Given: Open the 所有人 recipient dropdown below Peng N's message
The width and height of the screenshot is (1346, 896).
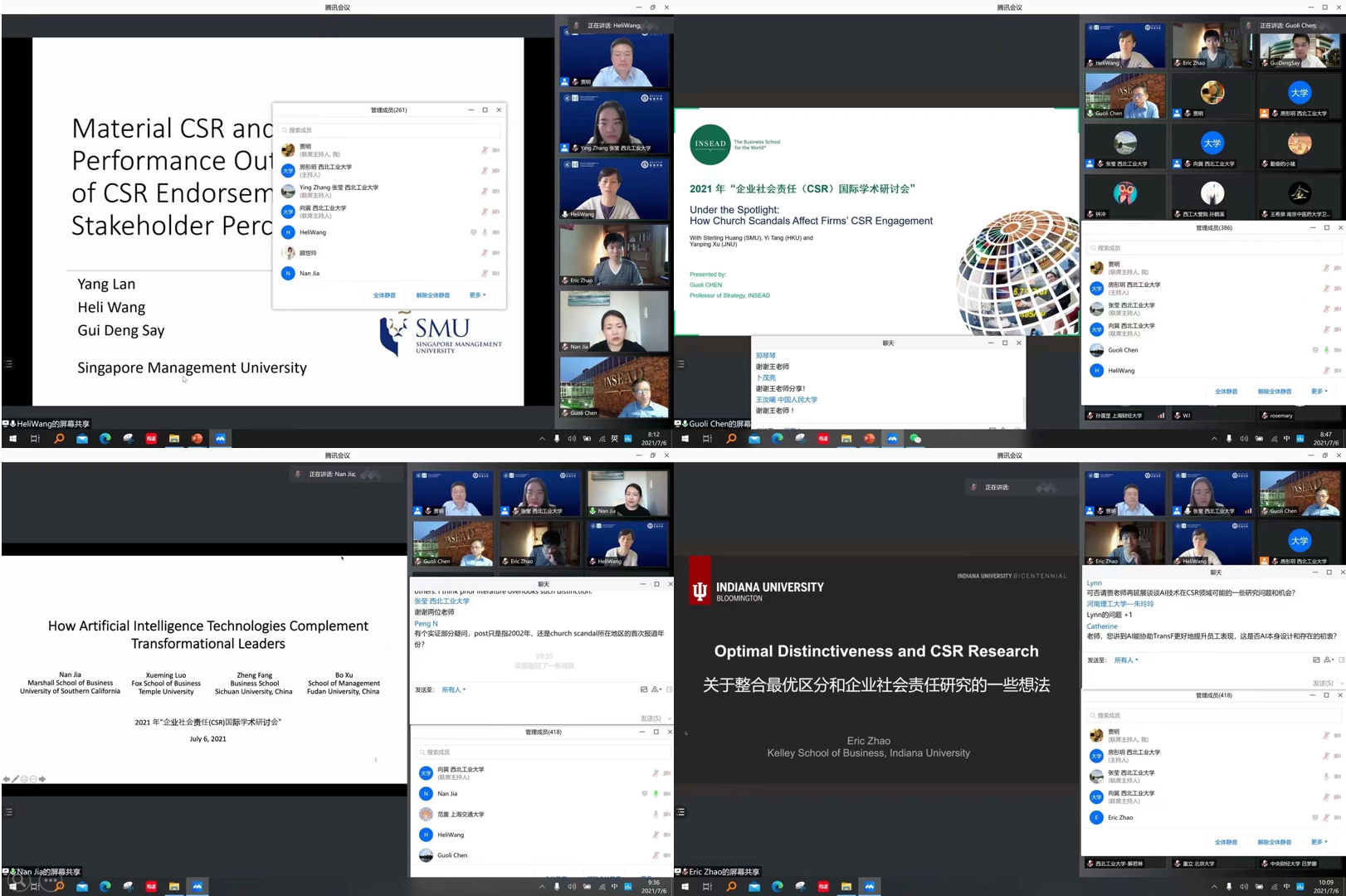Looking at the screenshot, I should point(453,689).
